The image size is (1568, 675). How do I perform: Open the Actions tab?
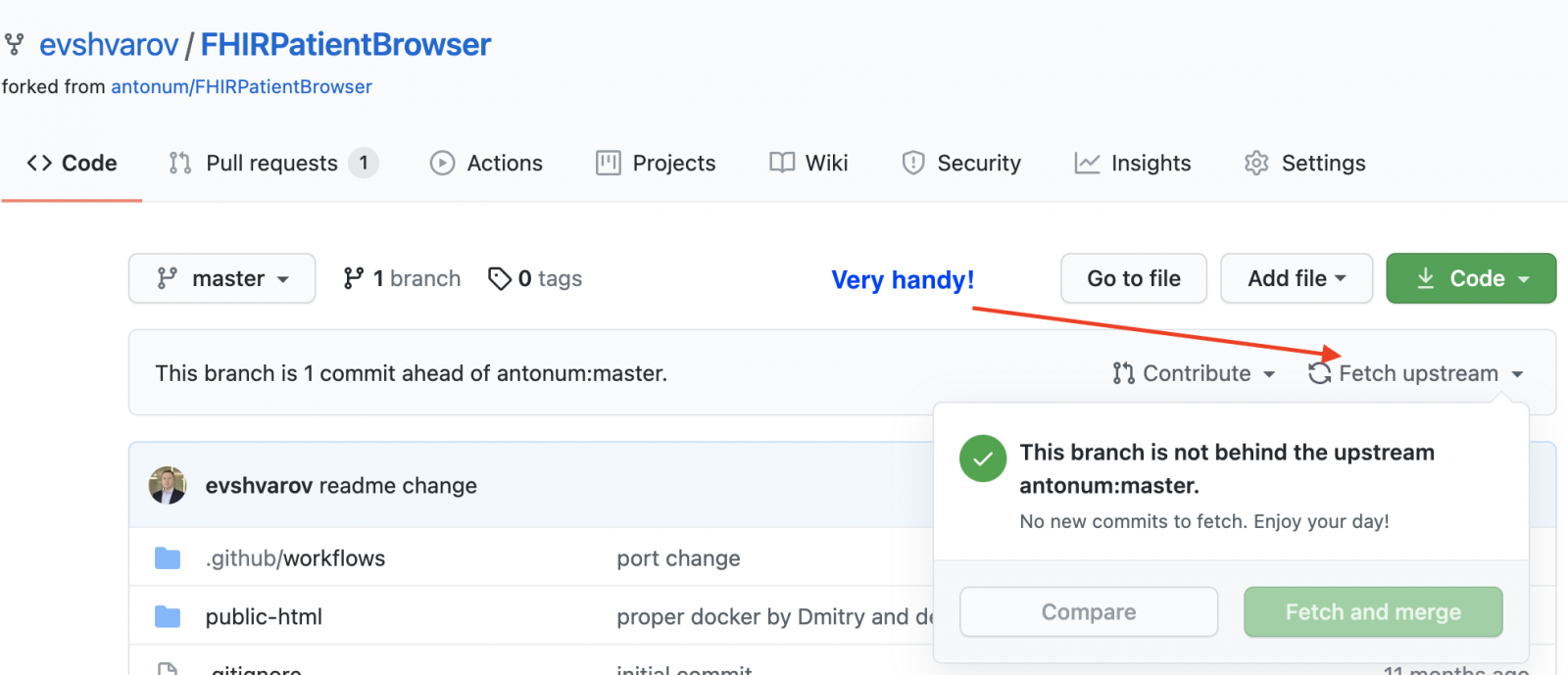(x=486, y=164)
